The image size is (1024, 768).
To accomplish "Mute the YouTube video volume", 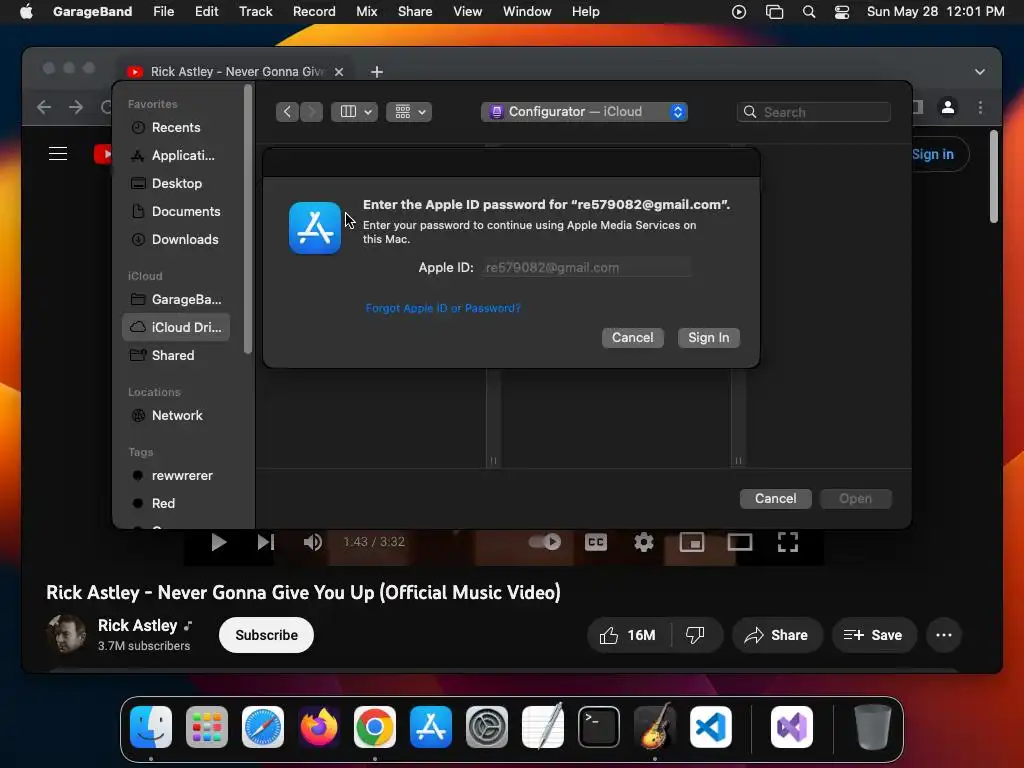I will point(313,542).
